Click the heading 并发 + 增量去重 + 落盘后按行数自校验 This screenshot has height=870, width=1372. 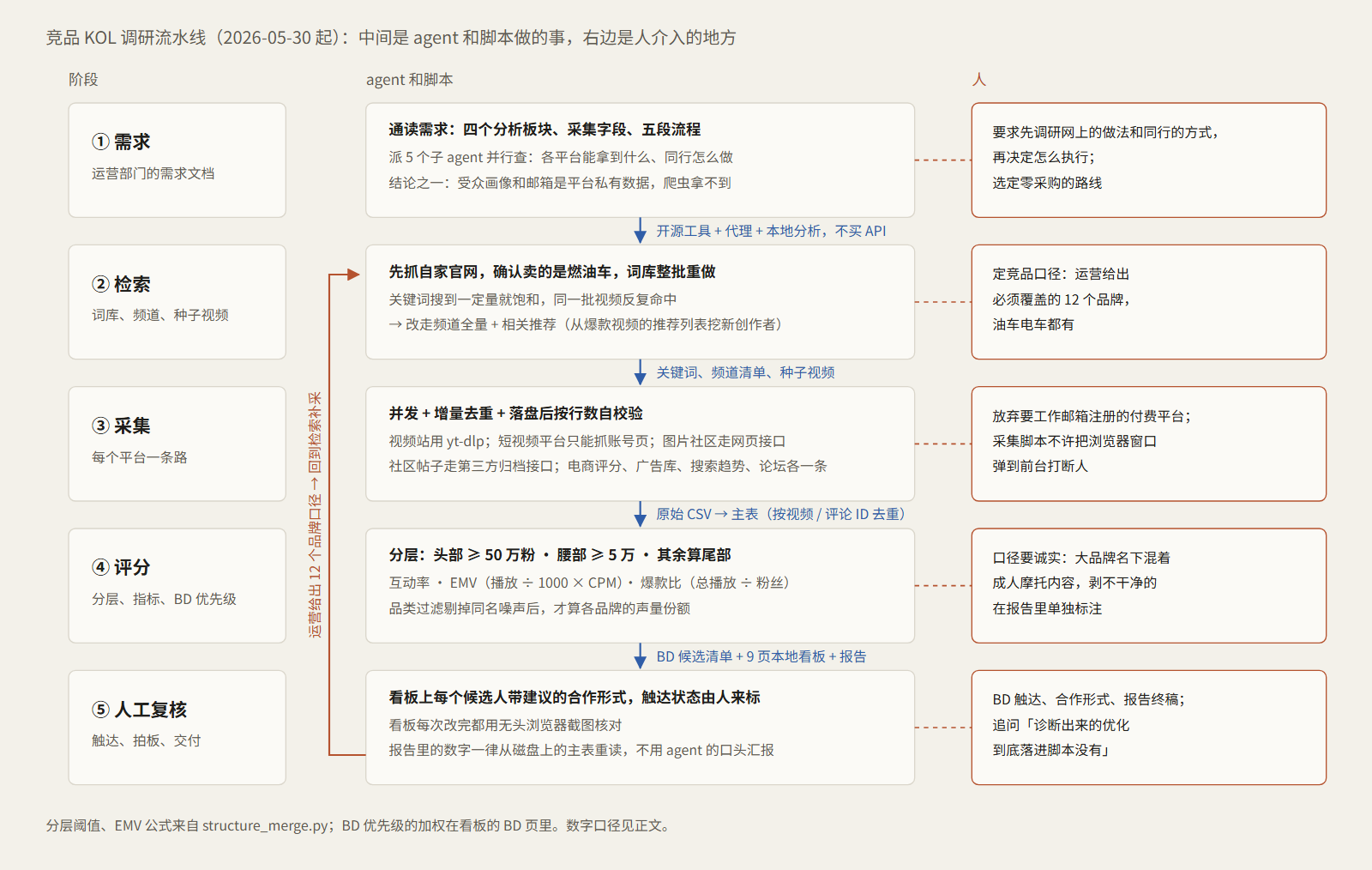(515, 414)
